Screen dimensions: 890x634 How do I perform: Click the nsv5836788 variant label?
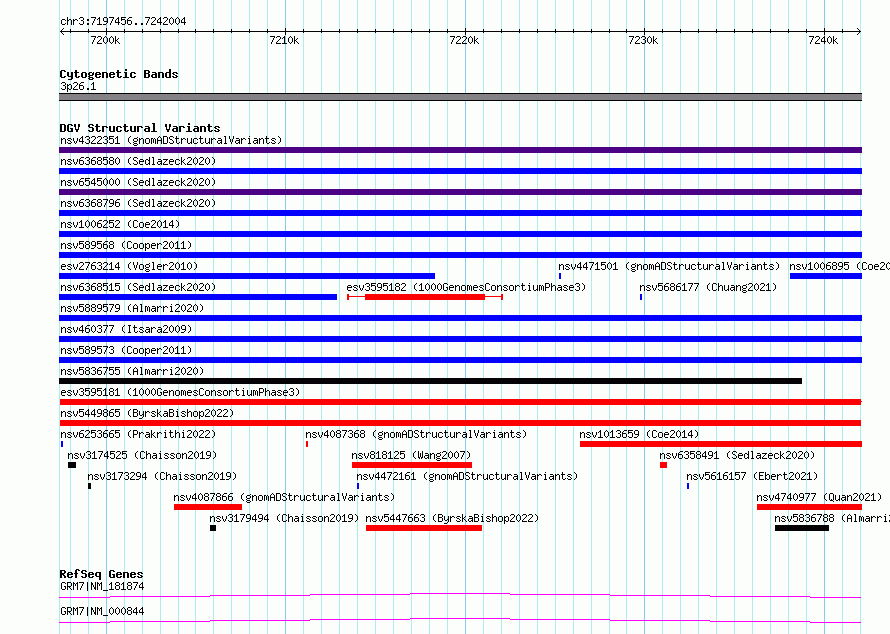click(832, 518)
